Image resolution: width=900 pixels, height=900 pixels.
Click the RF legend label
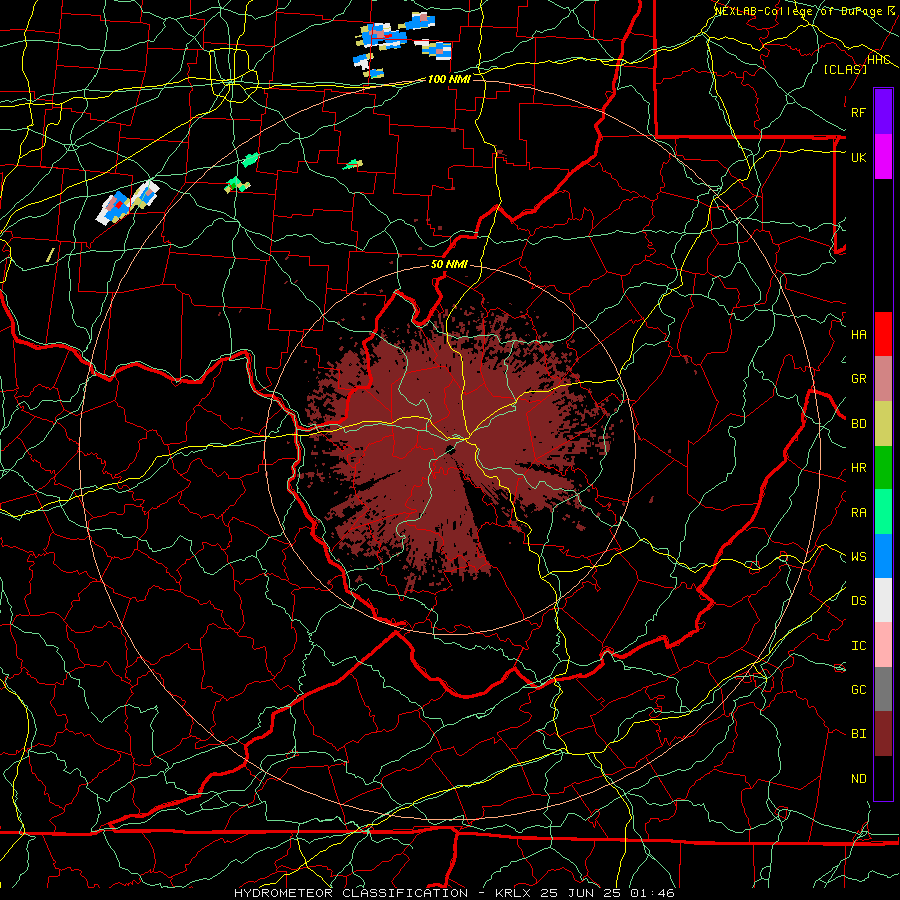pyautogui.click(x=858, y=112)
